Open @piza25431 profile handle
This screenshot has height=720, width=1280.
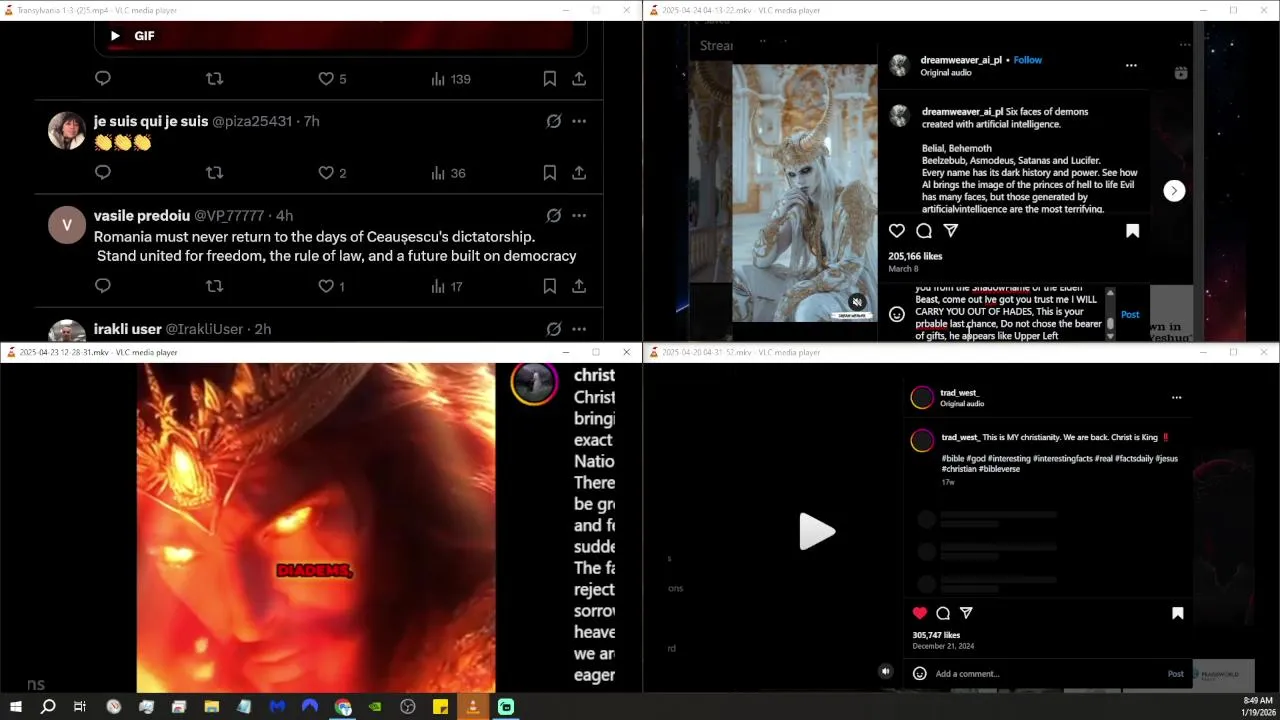[252, 121]
